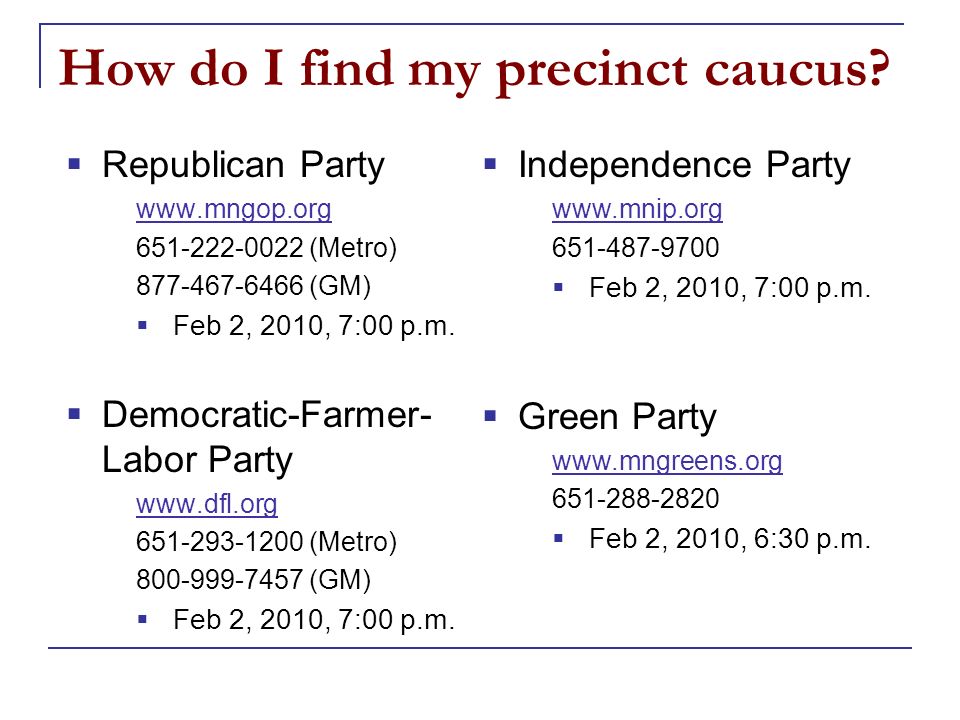The image size is (960, 720).
Task: Click the slide title about precinct caucus
Action: point(473,69)
